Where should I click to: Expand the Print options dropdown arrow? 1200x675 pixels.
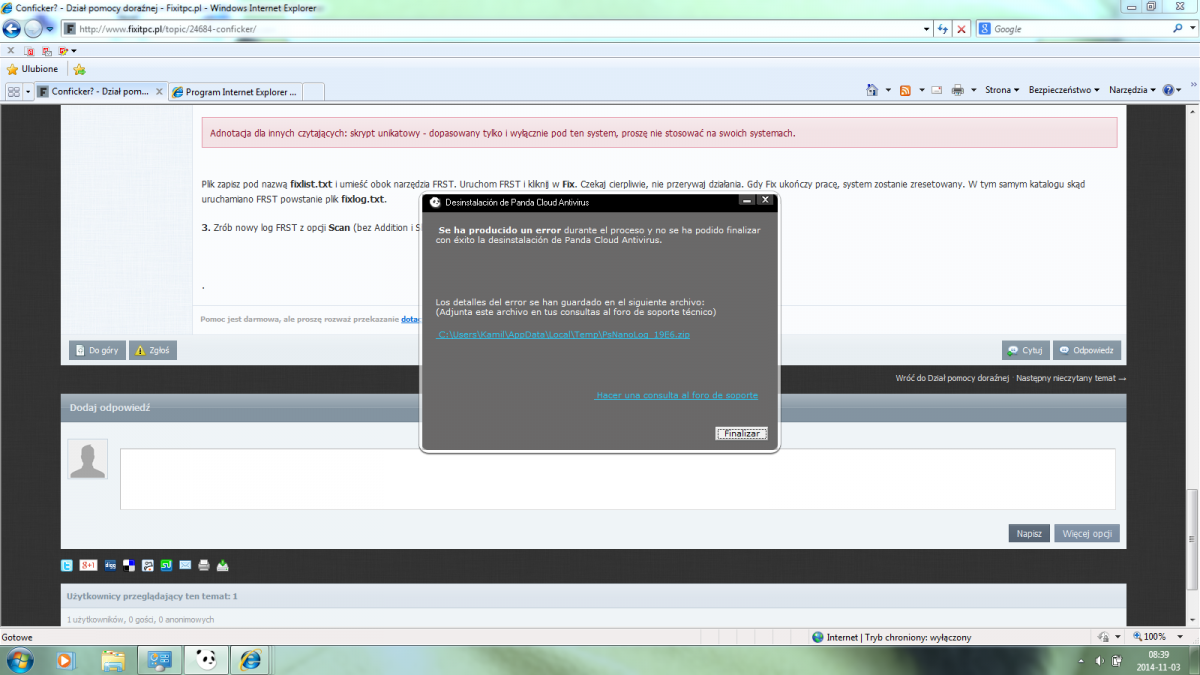(x=973, y=90)
